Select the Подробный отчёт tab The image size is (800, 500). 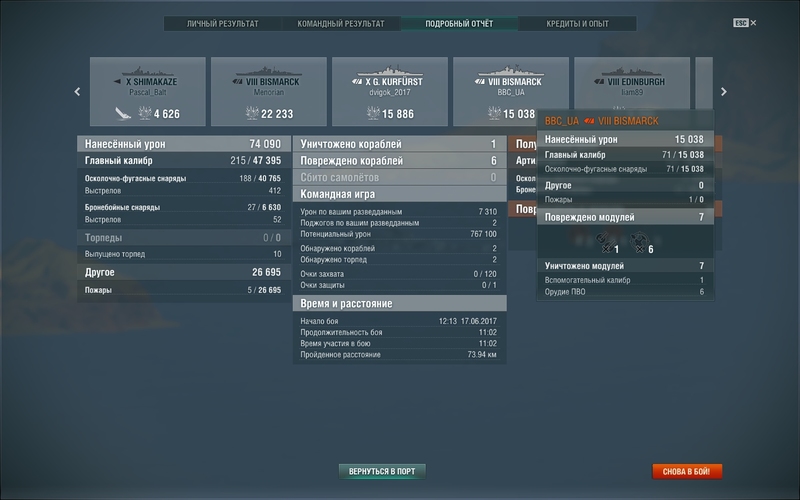[x=459, y=23]
